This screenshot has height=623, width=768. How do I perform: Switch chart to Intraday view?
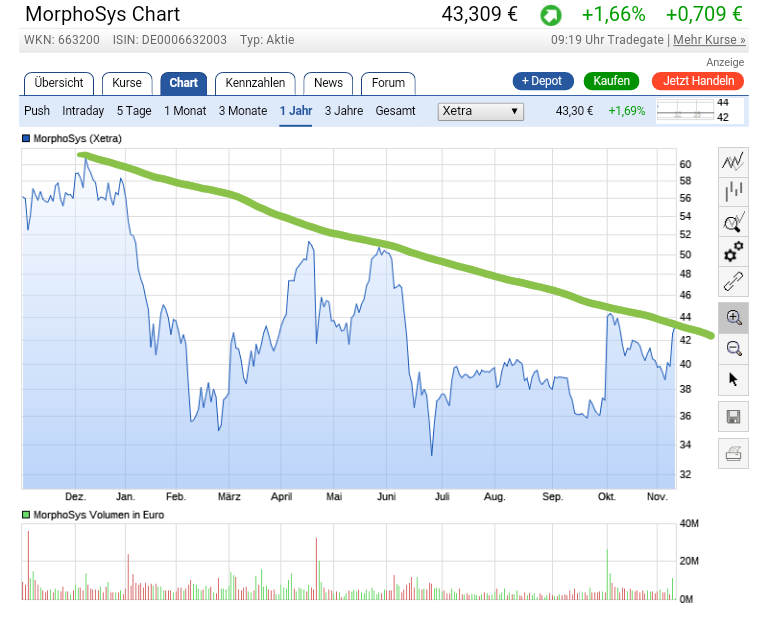pos(83,111)
